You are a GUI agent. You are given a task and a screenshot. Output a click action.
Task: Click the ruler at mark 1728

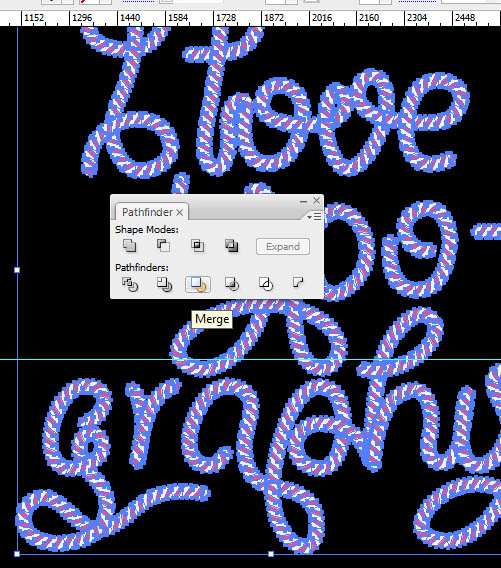[x=226, y=18]
